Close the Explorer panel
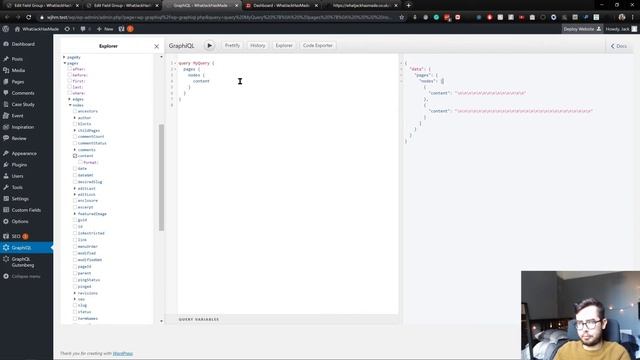 click(156, 47)
